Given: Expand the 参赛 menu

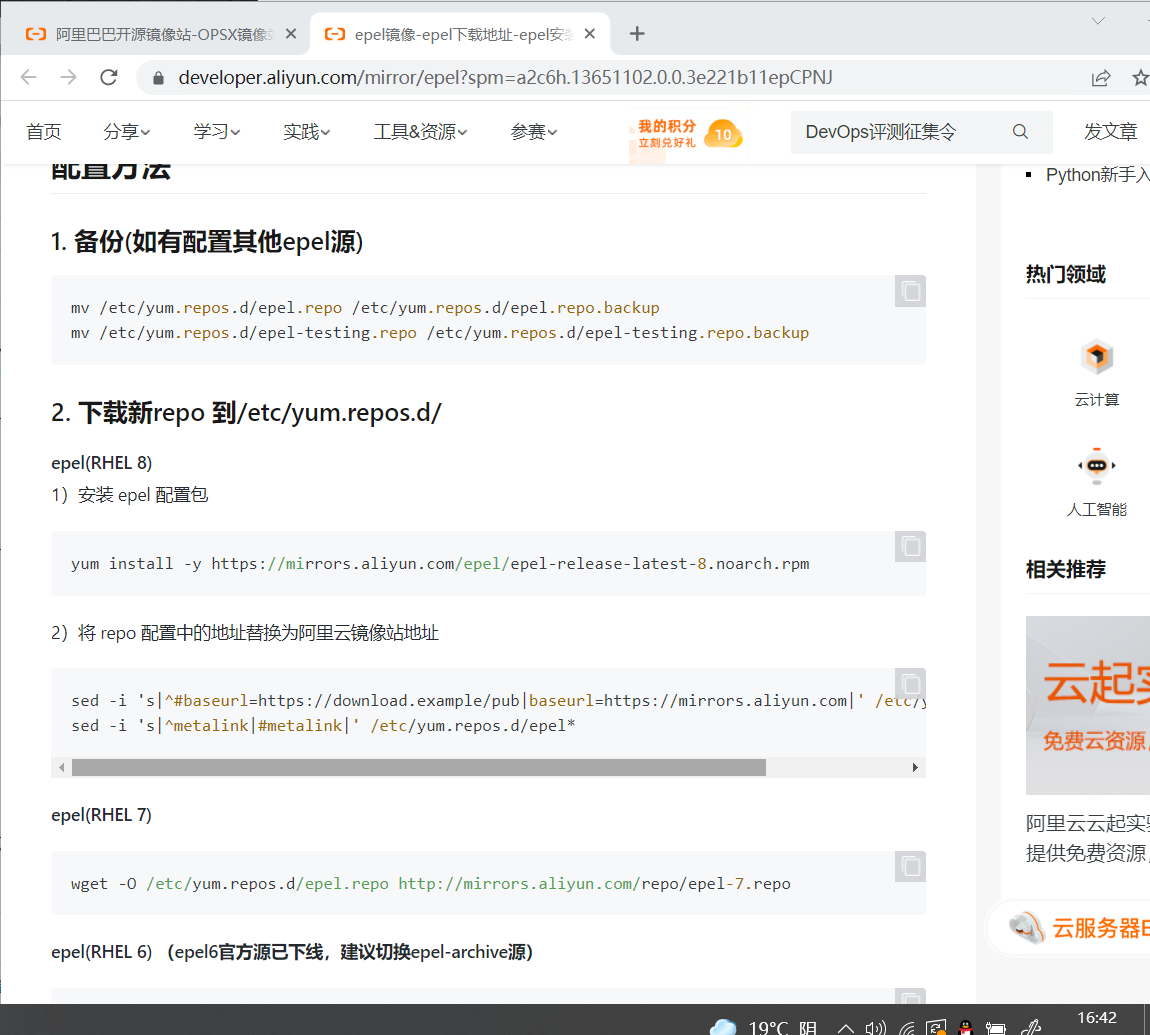Looking at the screenshot, I should click(x=533, y=132).
